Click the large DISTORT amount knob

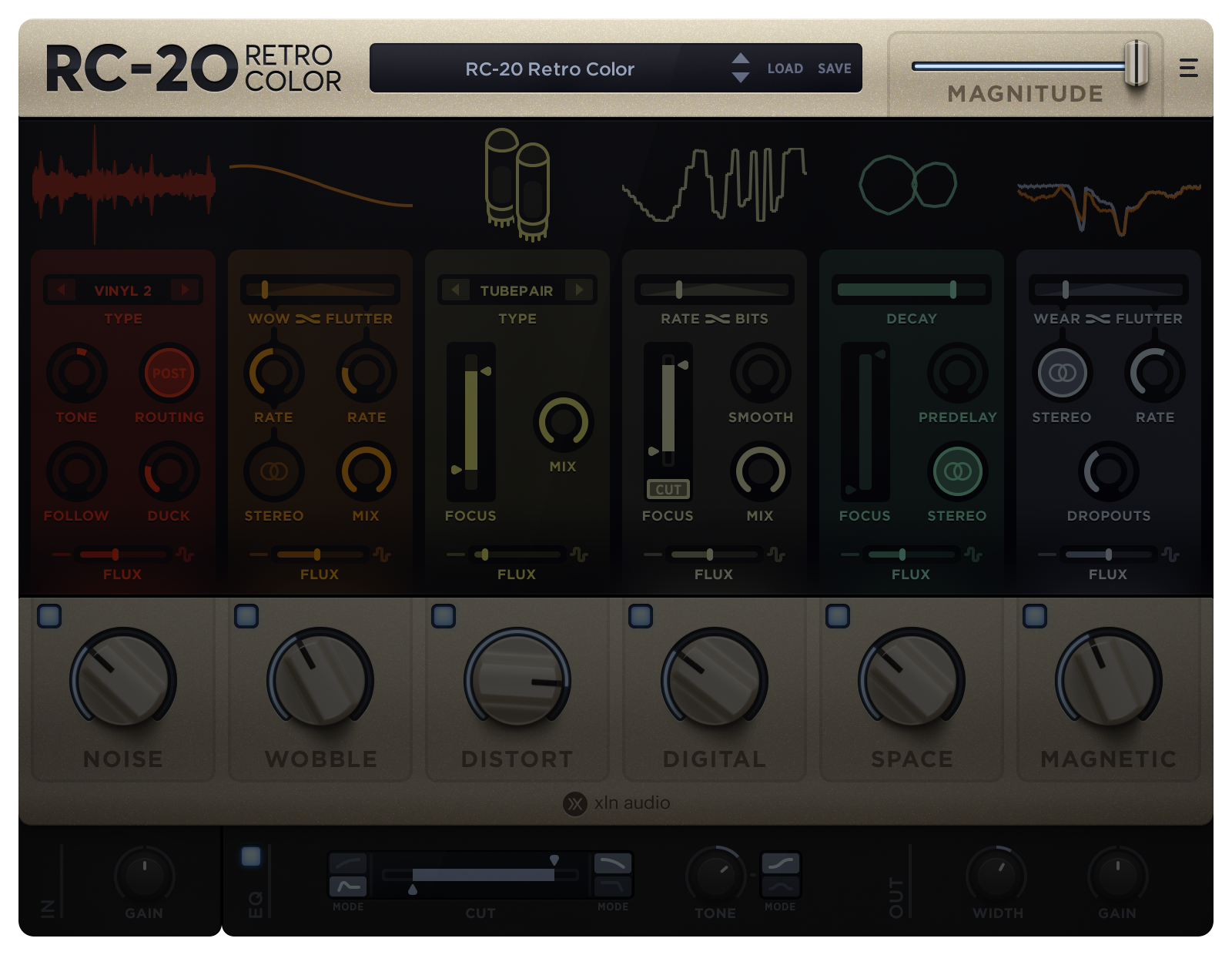517,679
